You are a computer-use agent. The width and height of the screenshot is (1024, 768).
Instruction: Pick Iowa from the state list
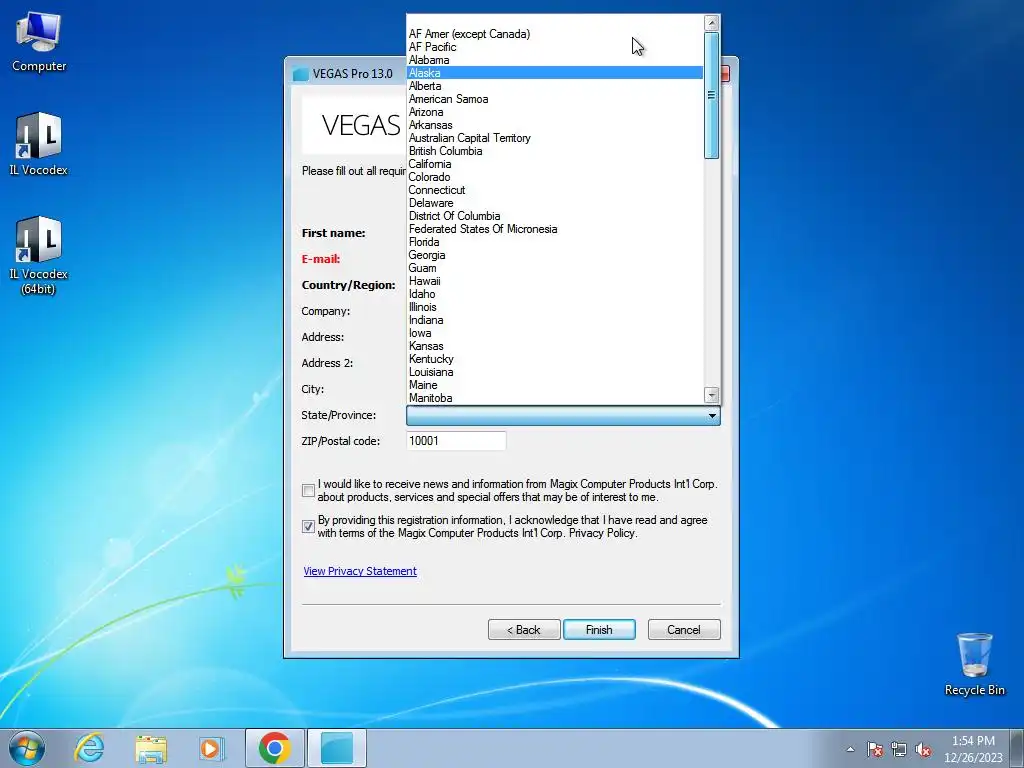point(554,333)
